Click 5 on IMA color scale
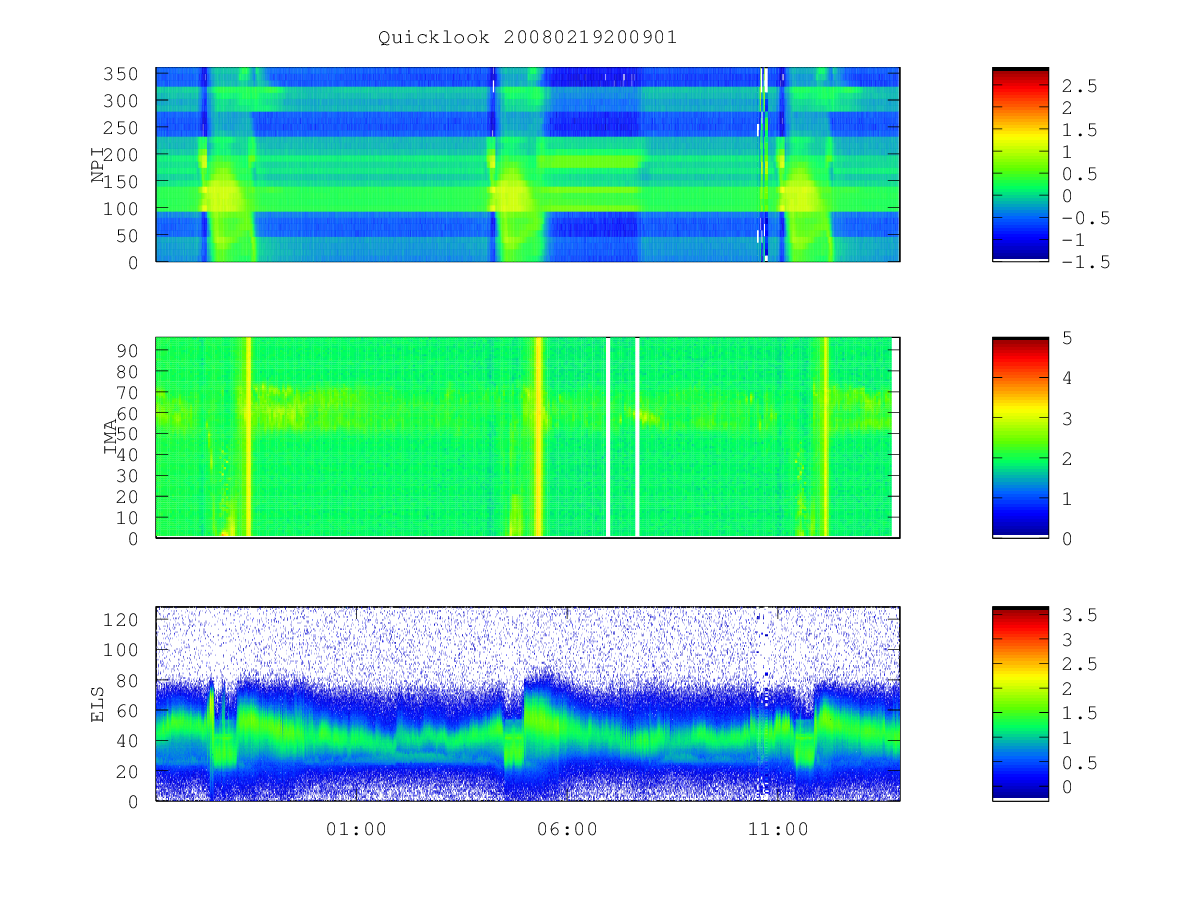This screenshot has height=900, width=1200. [x=1067, y=338]
